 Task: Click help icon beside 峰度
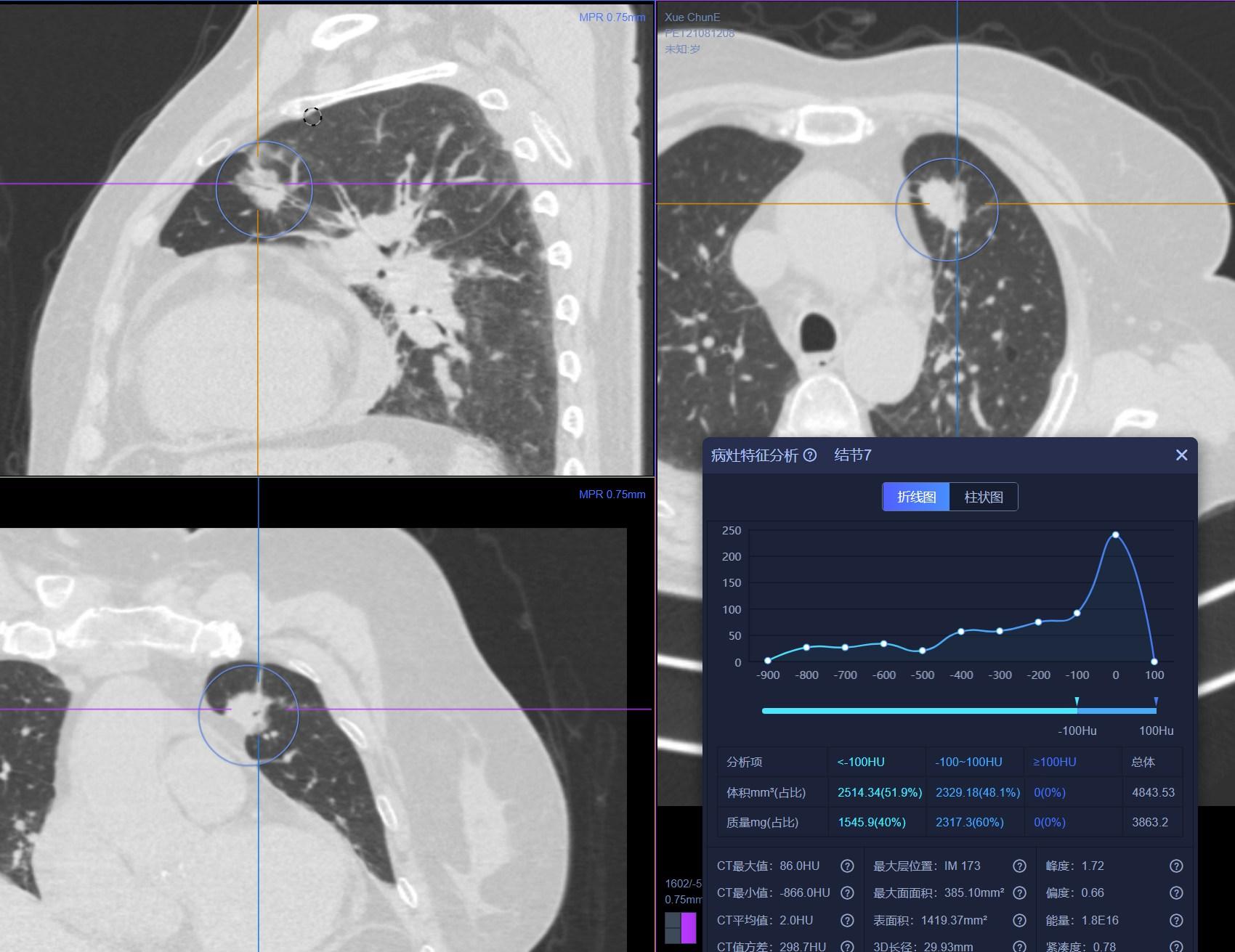(1176, 866)
